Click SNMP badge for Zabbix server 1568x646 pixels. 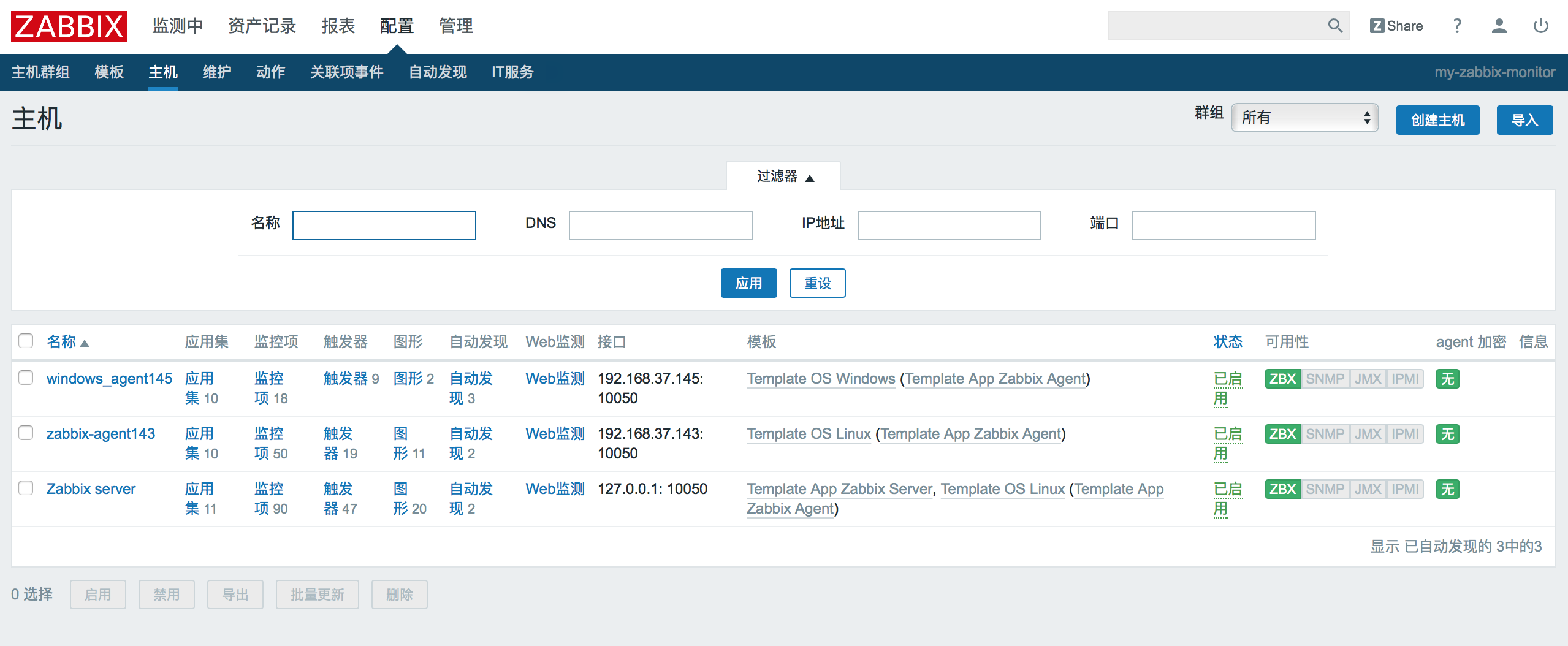click(x=1325, y=489)
